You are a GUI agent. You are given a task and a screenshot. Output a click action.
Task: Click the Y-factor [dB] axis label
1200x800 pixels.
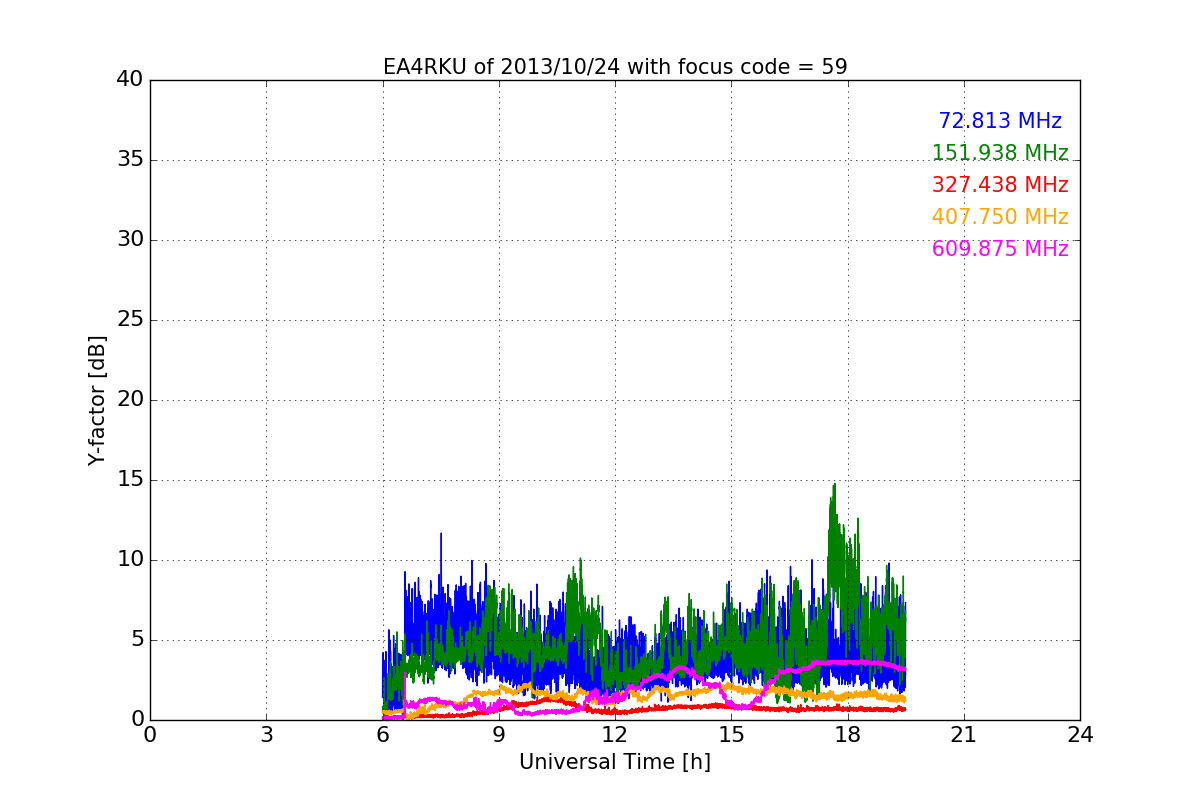[97, 400]
